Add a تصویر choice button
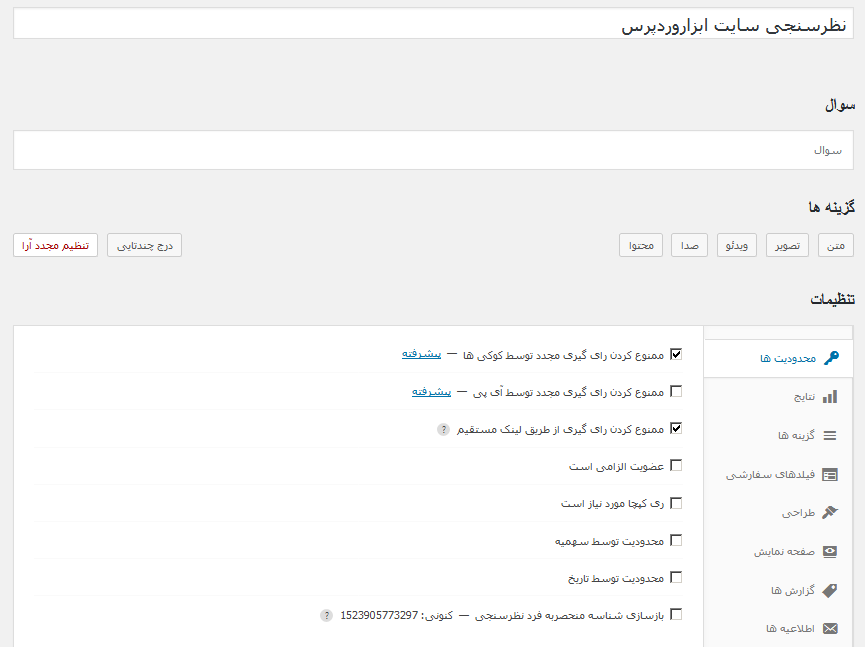Image resolution: width=865 pixels, height=647 pixels. (787, 245)
